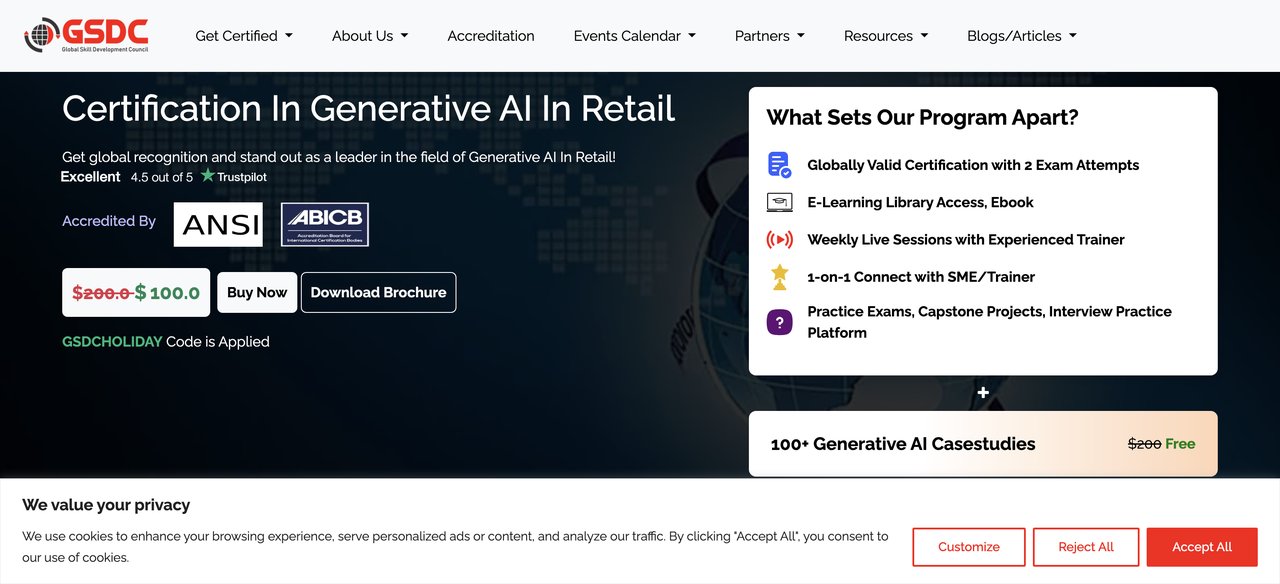Click 'Globally Valid Certification with 2 Exam Attempts'

point(973,165)
